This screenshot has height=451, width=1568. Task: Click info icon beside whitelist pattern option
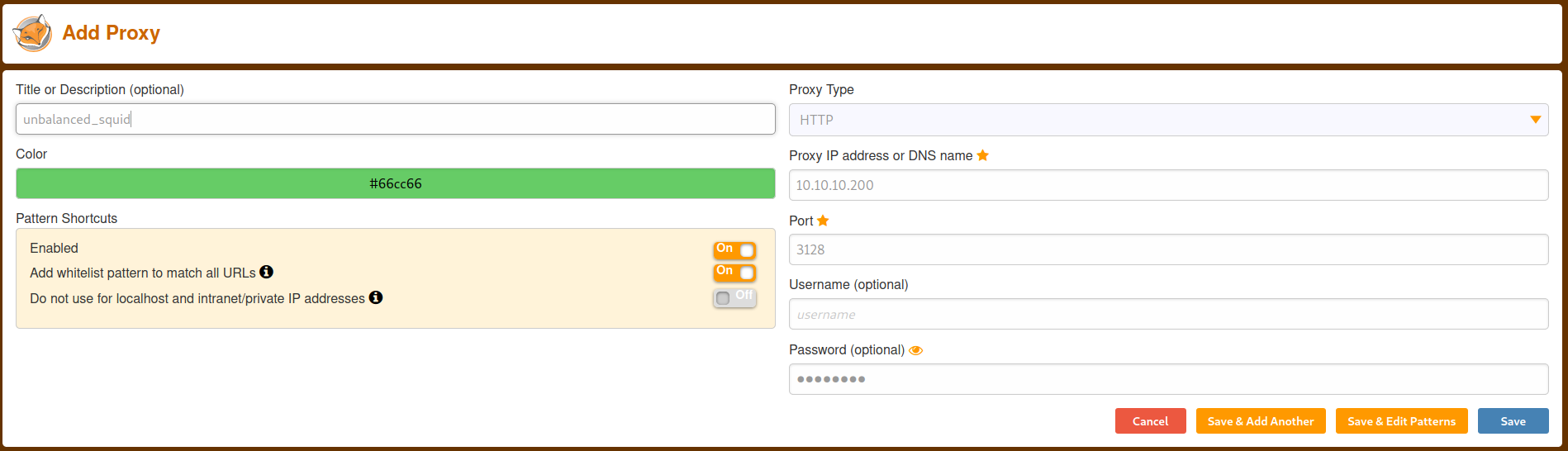pos(266,272)
